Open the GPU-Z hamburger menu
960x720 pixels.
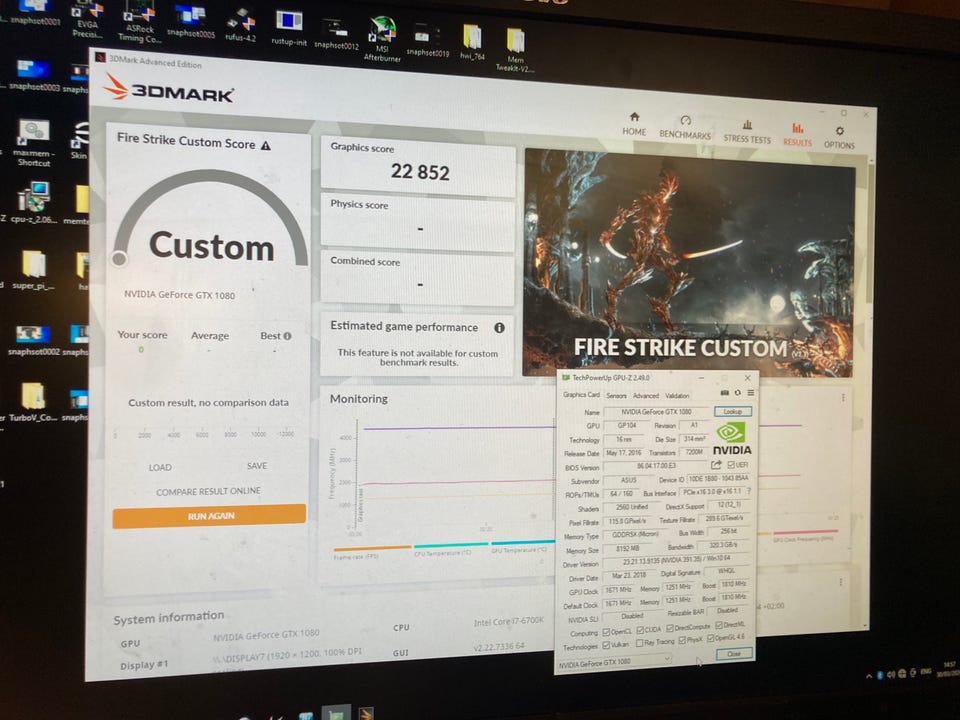[751, 393]
